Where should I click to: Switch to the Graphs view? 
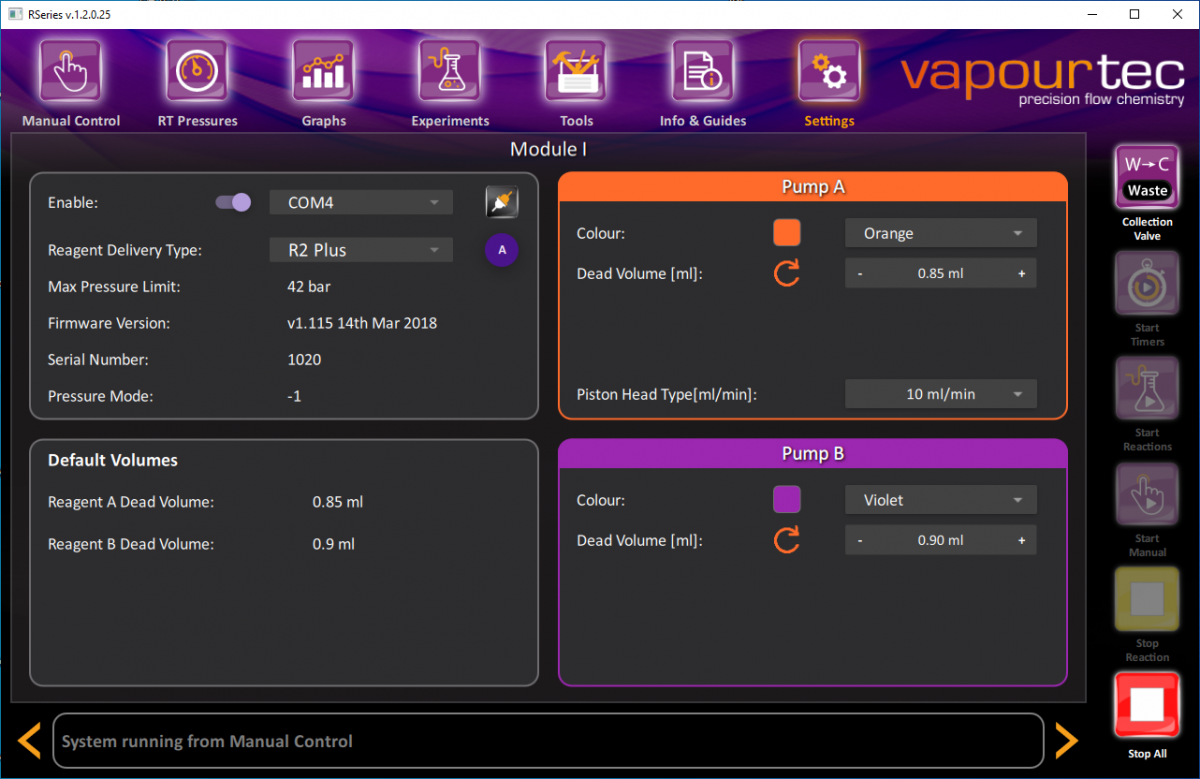click(322, 80)
